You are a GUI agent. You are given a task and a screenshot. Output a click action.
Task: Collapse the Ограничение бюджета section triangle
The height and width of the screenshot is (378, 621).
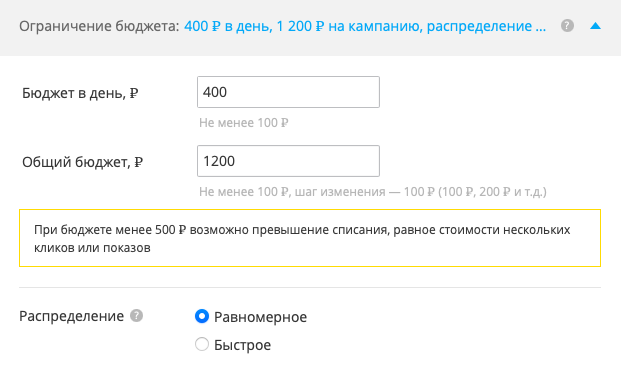(x=595, y=26)
